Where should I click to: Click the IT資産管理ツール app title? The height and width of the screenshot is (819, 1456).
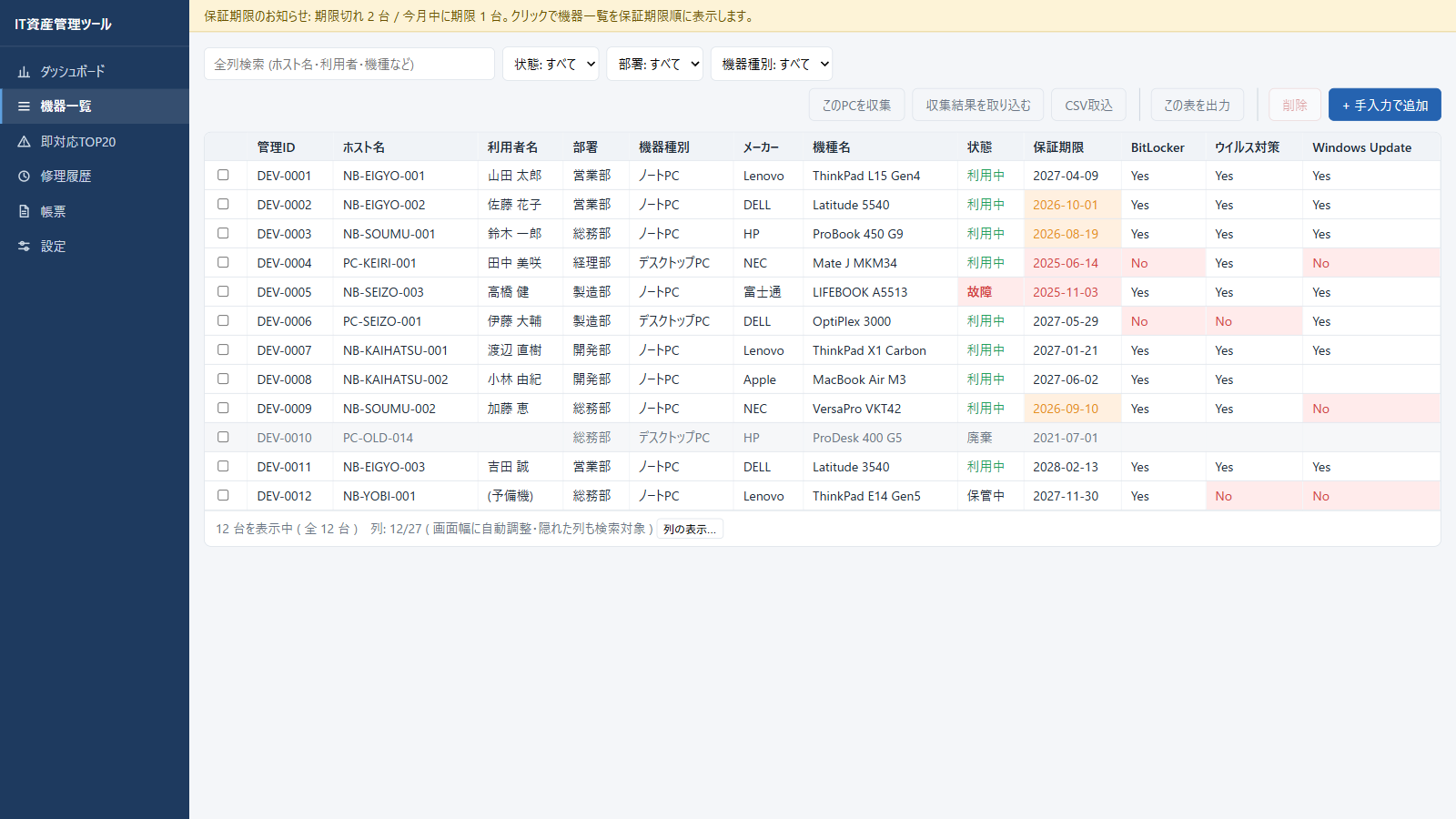tap(63, 24)
